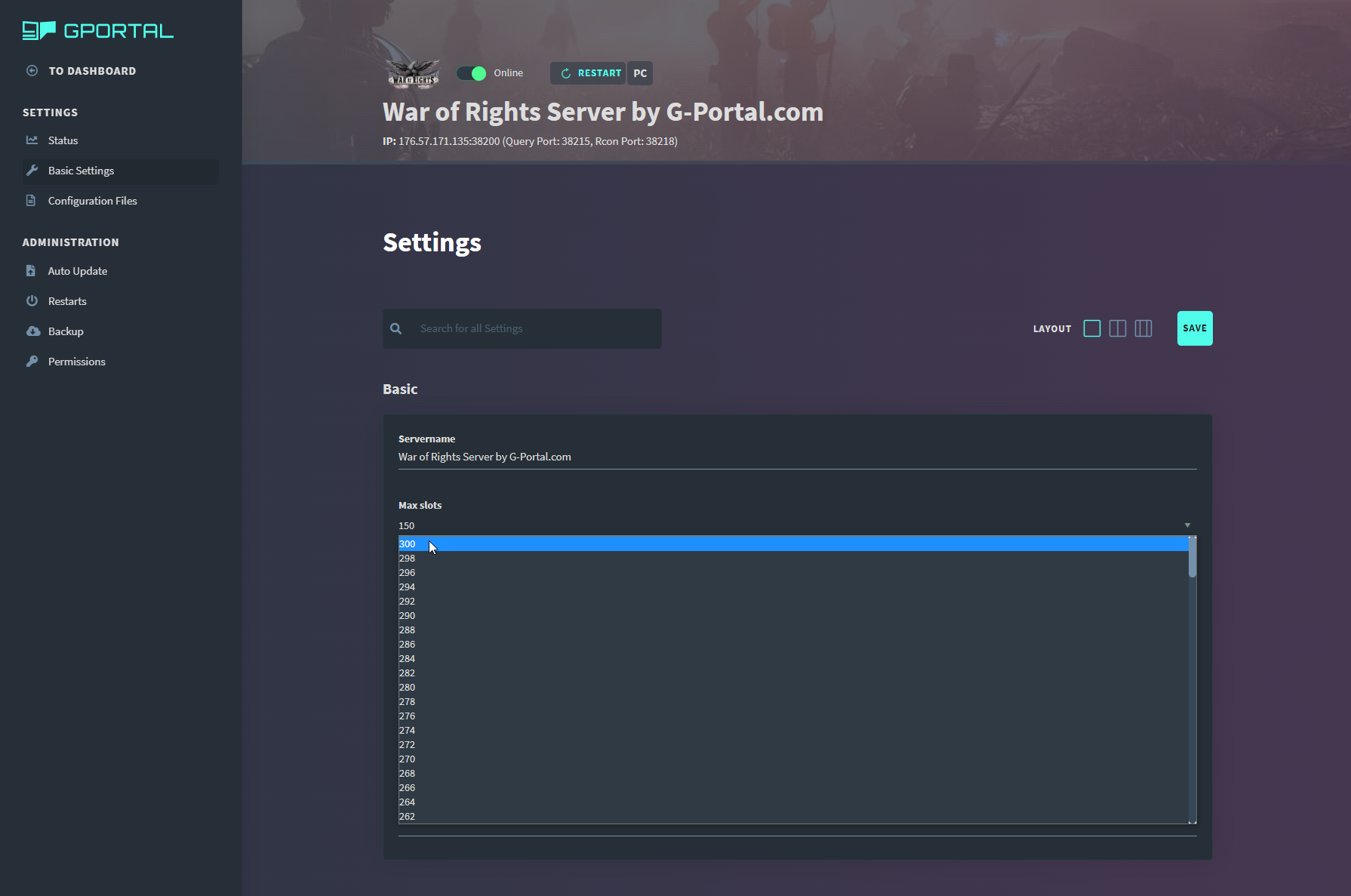Select 278 in the slots list

coord(793,702)
